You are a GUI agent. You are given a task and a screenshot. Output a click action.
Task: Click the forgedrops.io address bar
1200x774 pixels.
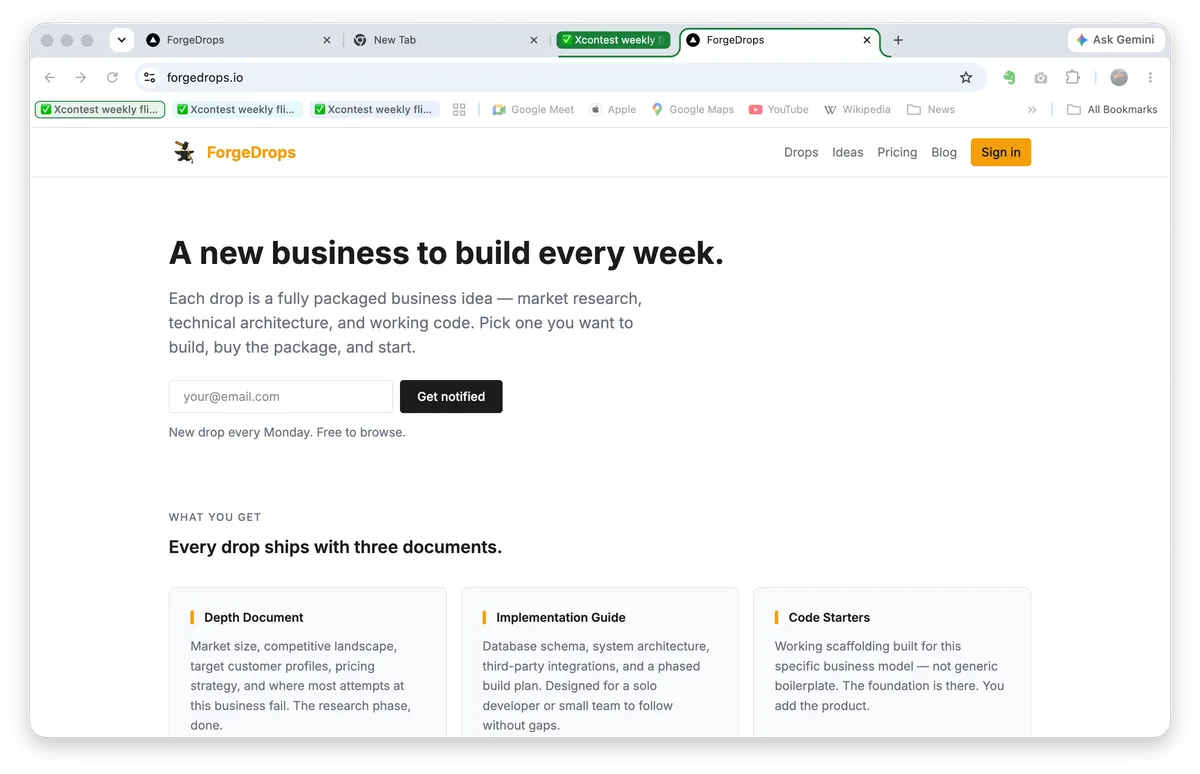(x=560, y=77)
